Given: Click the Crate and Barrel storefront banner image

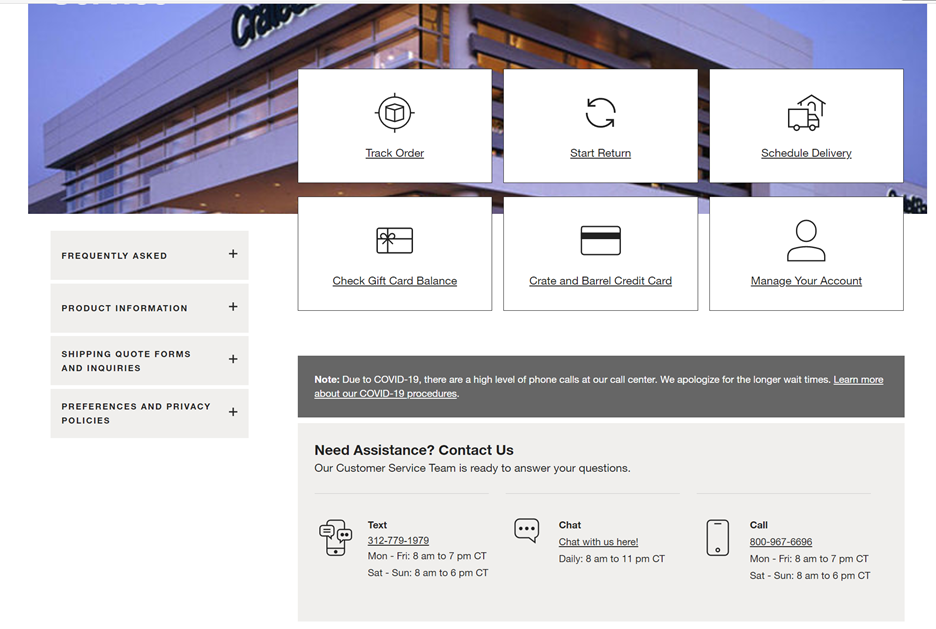Looking at the screenshot, I should [161, 107].
